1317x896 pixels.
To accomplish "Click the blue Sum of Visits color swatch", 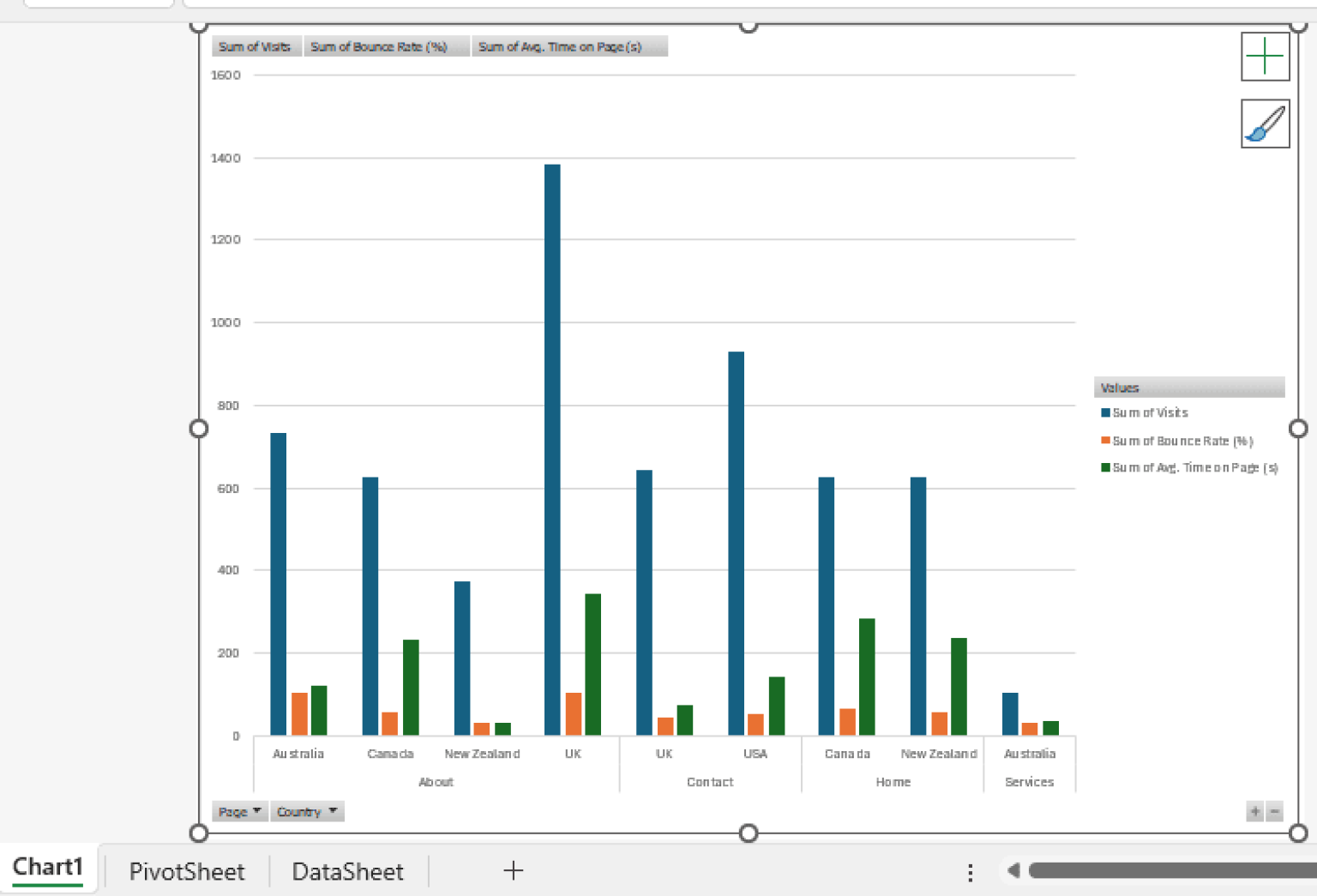I will [x=1104, y=412].
